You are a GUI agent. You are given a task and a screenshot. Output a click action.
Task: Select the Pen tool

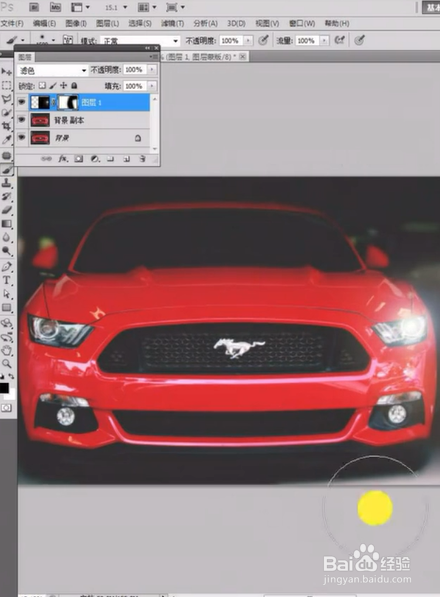pos(6,267)
